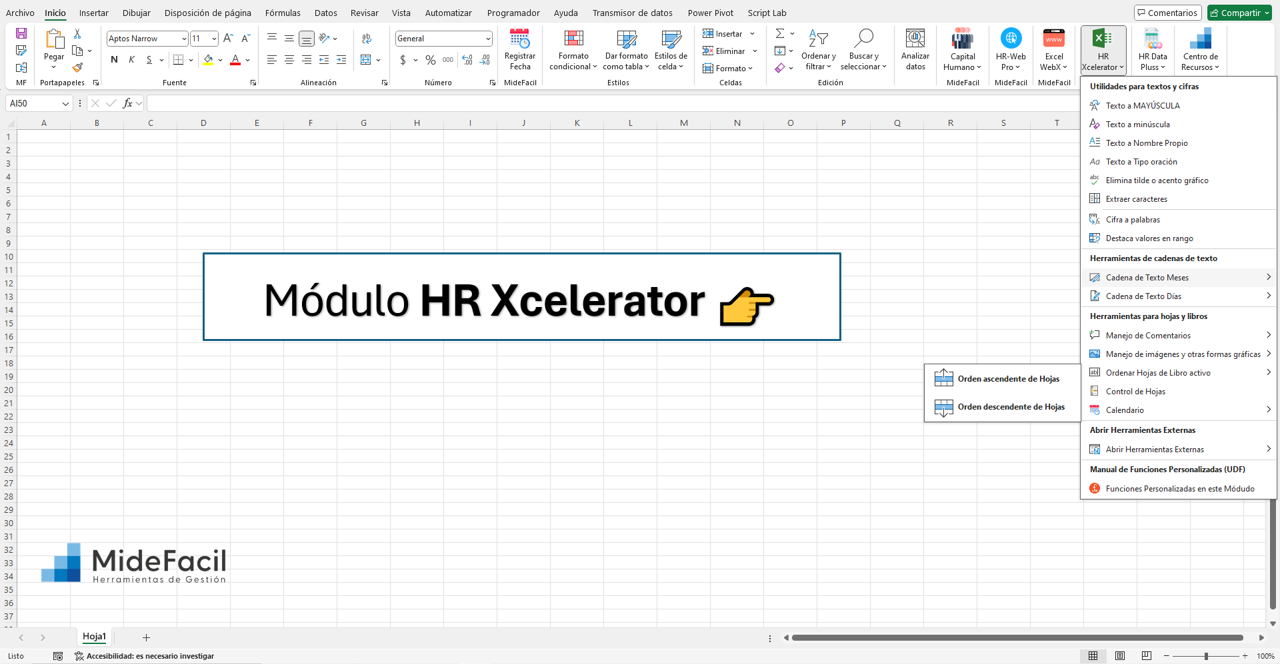Increase decimal places
The height and width of the screenshot is (664, 1280).
(x=467, y=60)
